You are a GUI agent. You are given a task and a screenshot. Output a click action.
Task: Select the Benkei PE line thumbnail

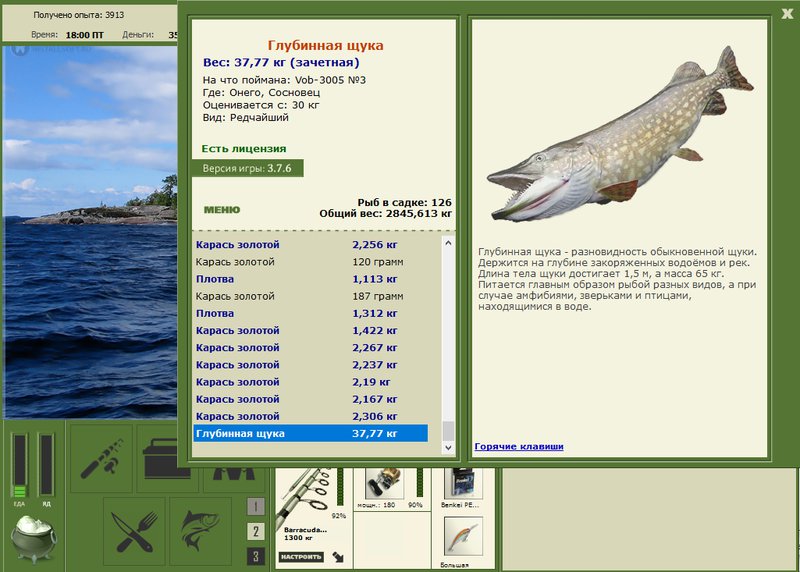[463, 483]
